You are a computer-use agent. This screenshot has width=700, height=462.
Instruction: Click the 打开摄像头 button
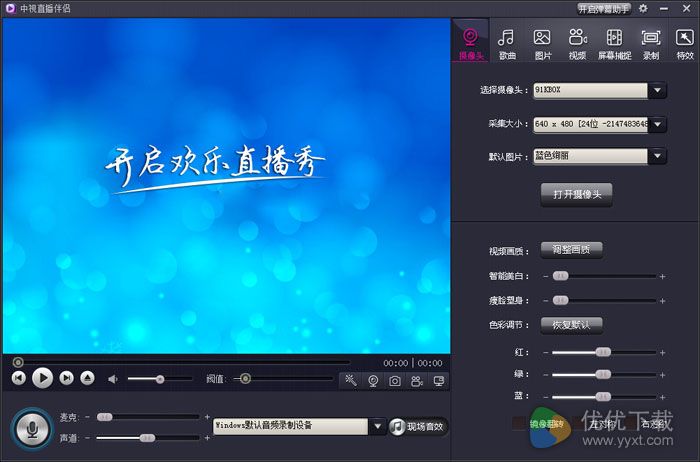coord(577,195)
